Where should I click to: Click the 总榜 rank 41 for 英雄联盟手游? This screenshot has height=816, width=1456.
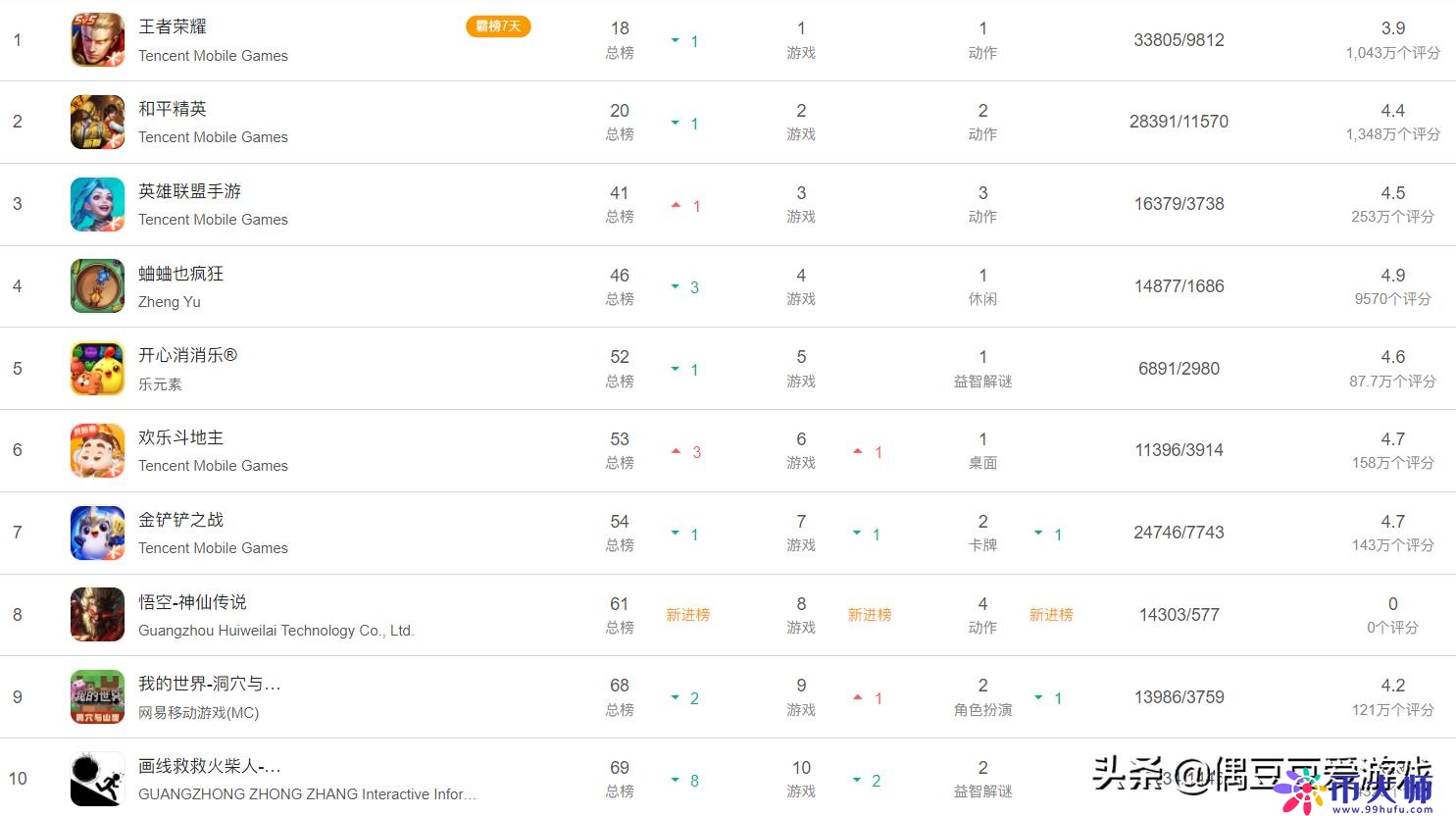click(x=620, y=204)
